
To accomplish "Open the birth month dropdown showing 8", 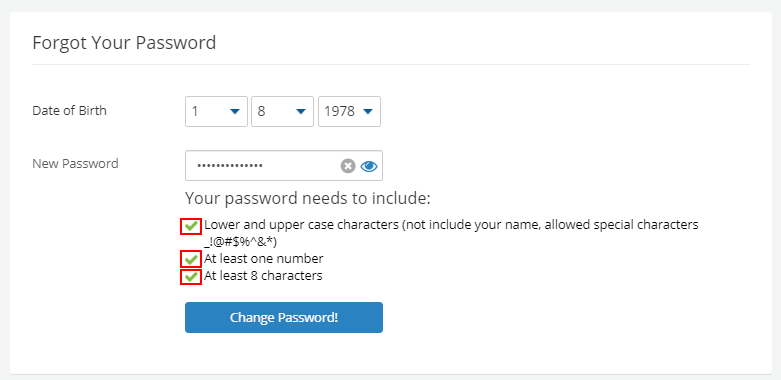I will (x=282, y=112).
